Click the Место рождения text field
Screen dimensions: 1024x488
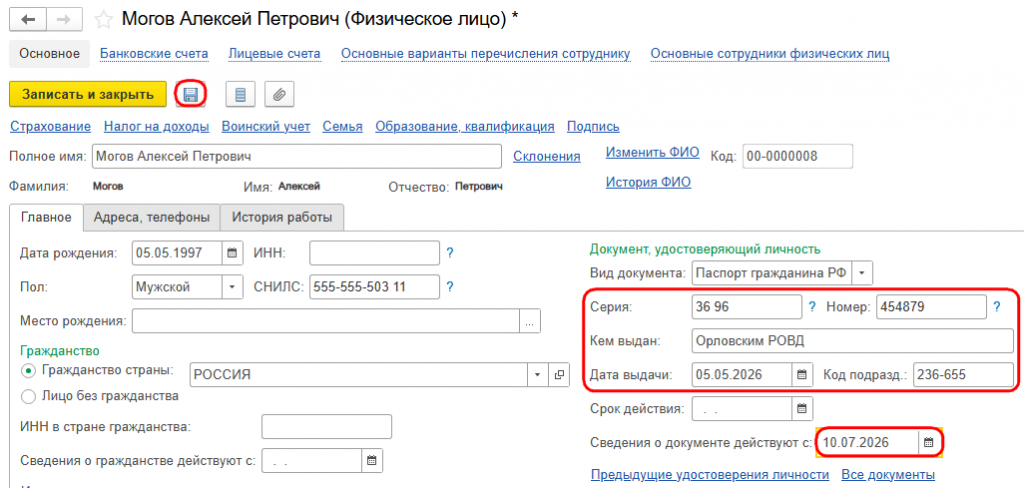pos(326,321)
